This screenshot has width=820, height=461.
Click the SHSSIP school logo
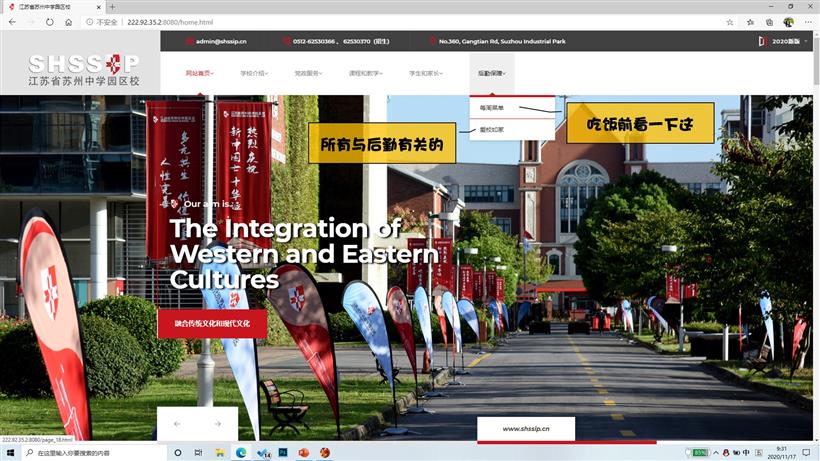[84, 70]
